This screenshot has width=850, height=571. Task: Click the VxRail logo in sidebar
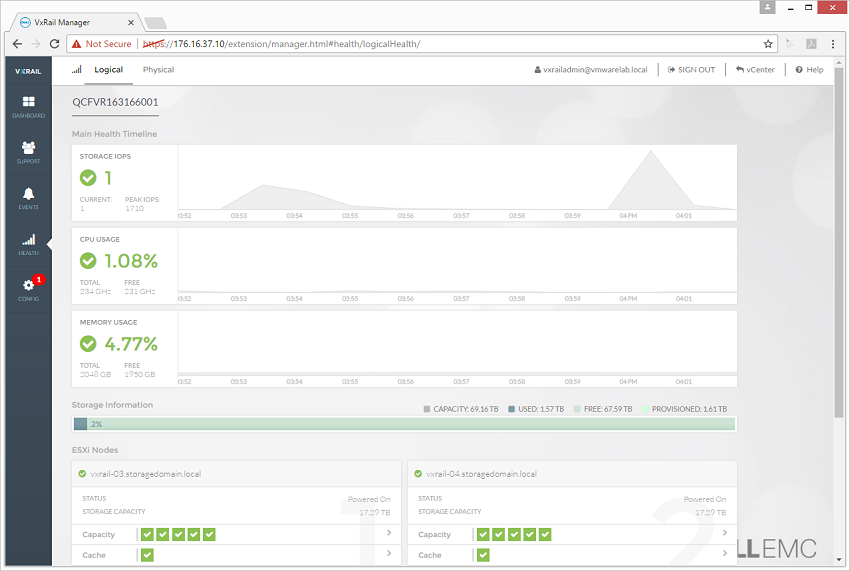pyautogui.click(x=28, y=71)
